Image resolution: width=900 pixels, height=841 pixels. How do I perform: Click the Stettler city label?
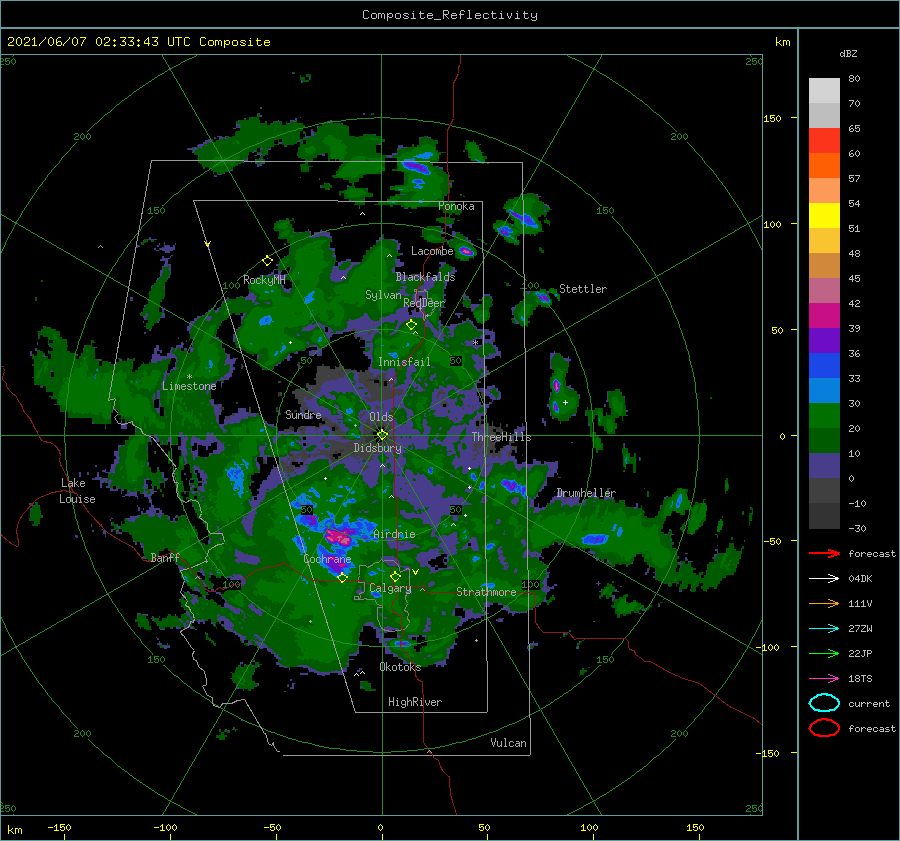[583, 289]
